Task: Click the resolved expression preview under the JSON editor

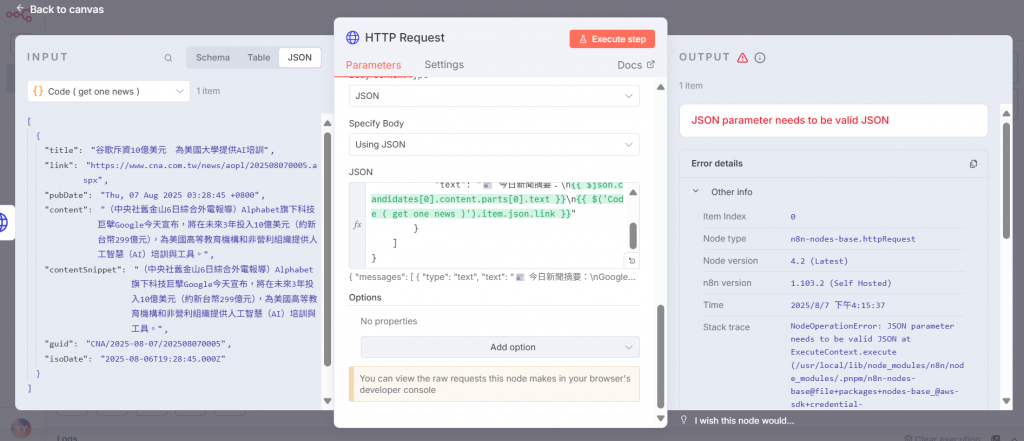Action: click(492, 277)
